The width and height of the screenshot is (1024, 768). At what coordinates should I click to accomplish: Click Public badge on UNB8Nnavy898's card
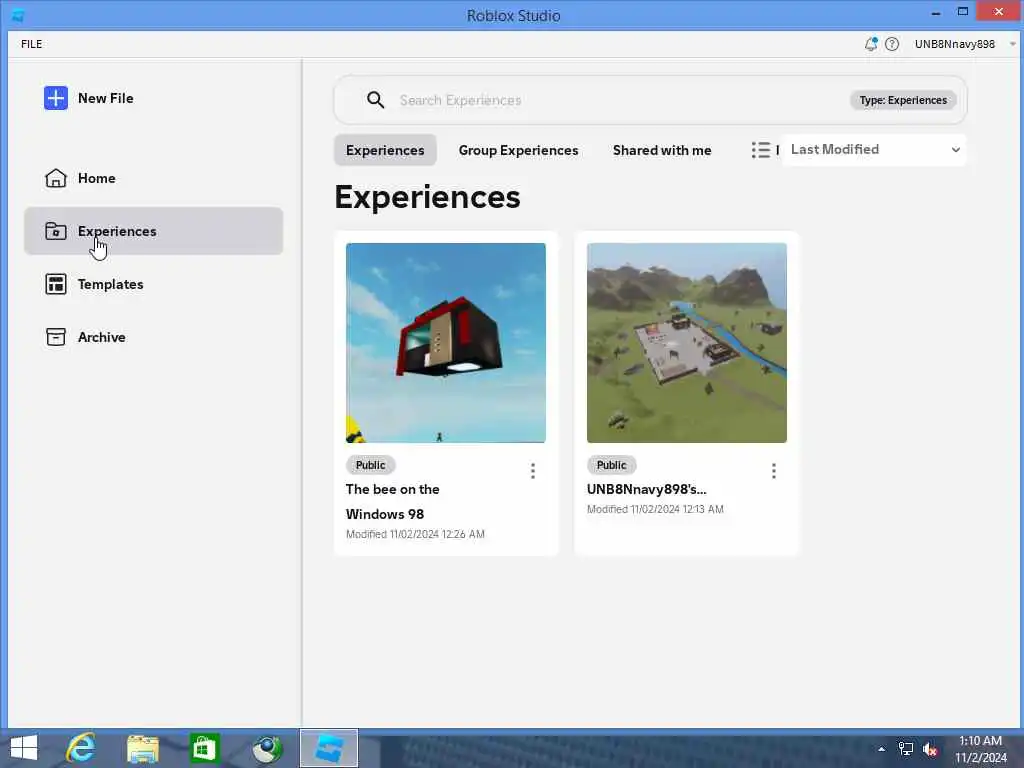[611, 465]
